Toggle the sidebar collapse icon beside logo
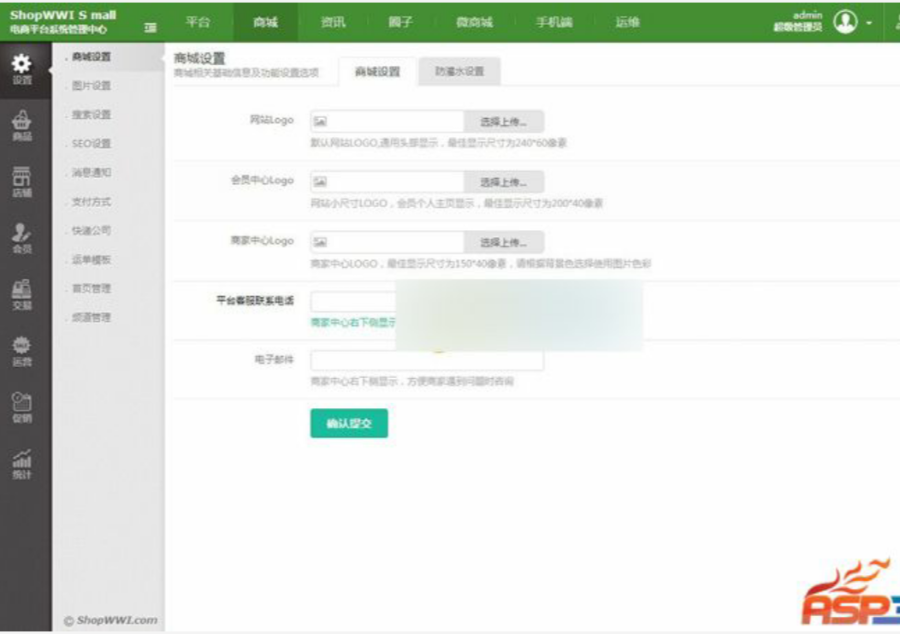This screenshot has width=900, height=634. tap(150, 27)
